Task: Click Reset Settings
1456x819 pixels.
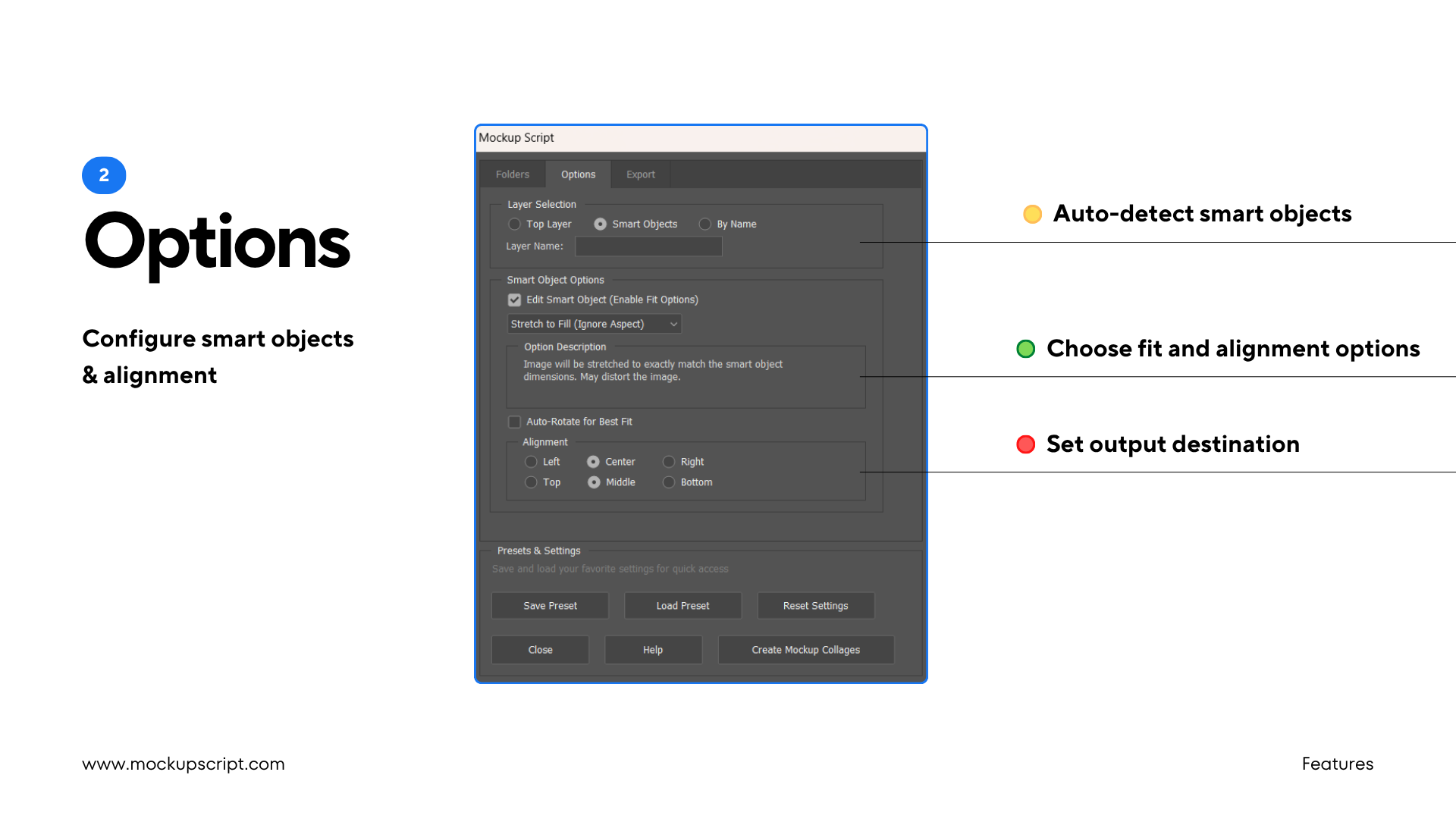Action: 815,605
